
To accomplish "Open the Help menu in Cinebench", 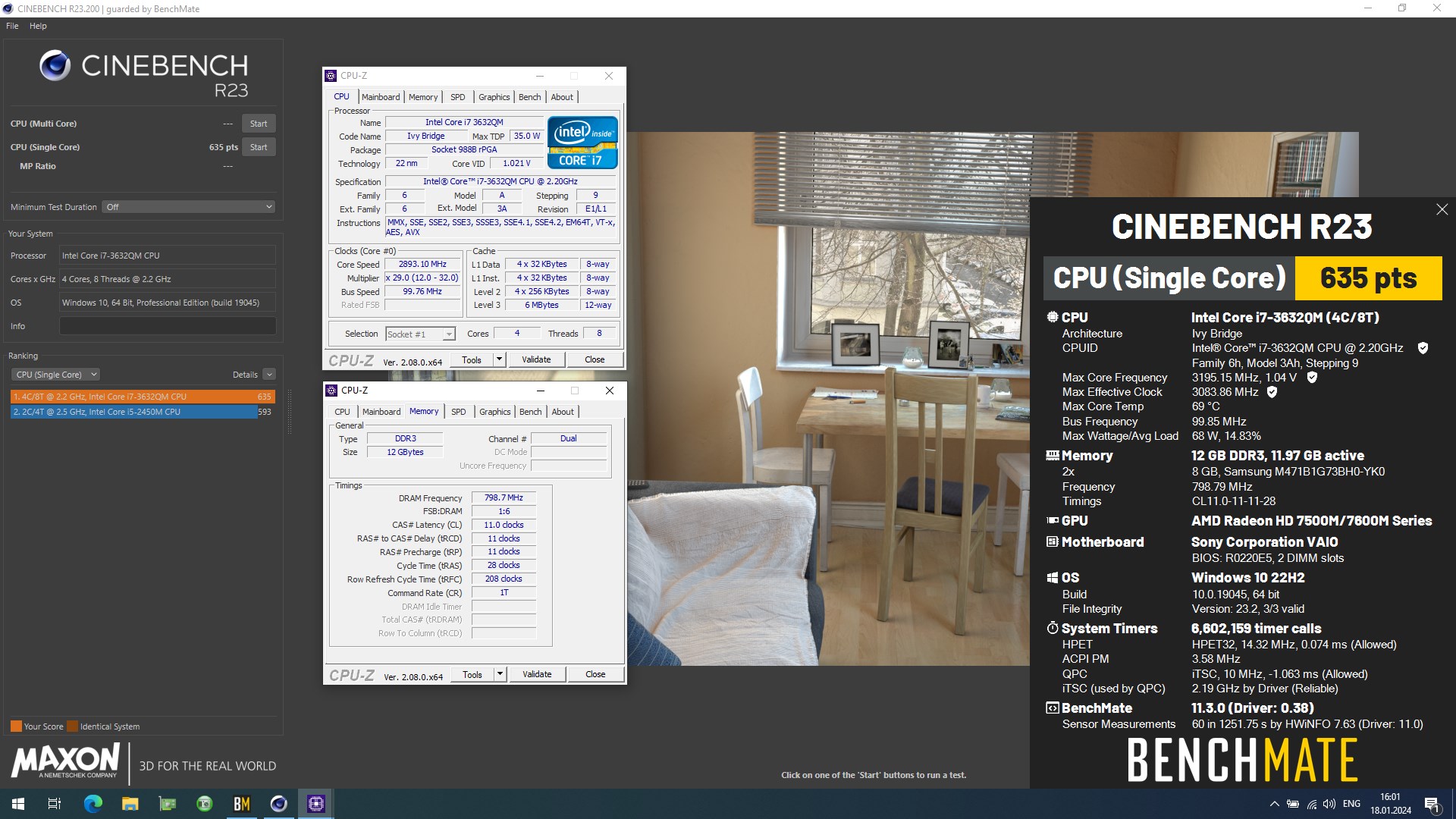I will point(38,26).
